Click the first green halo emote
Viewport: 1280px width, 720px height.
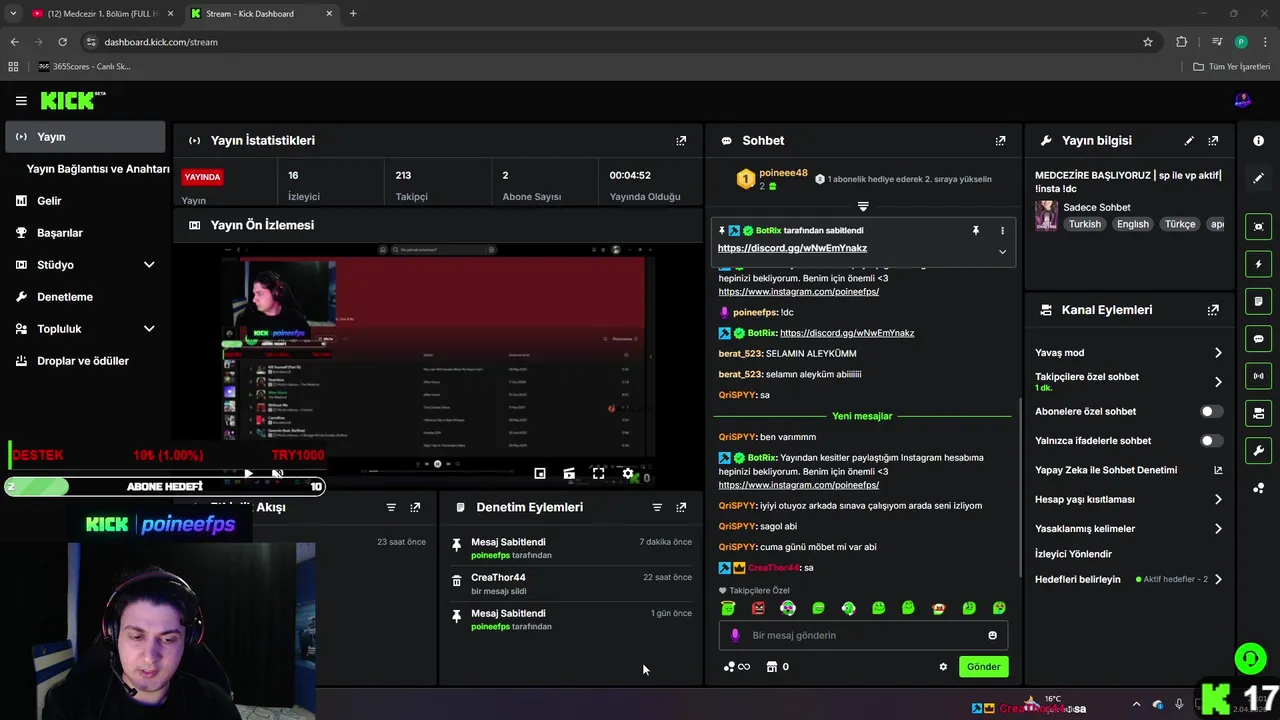728,608
